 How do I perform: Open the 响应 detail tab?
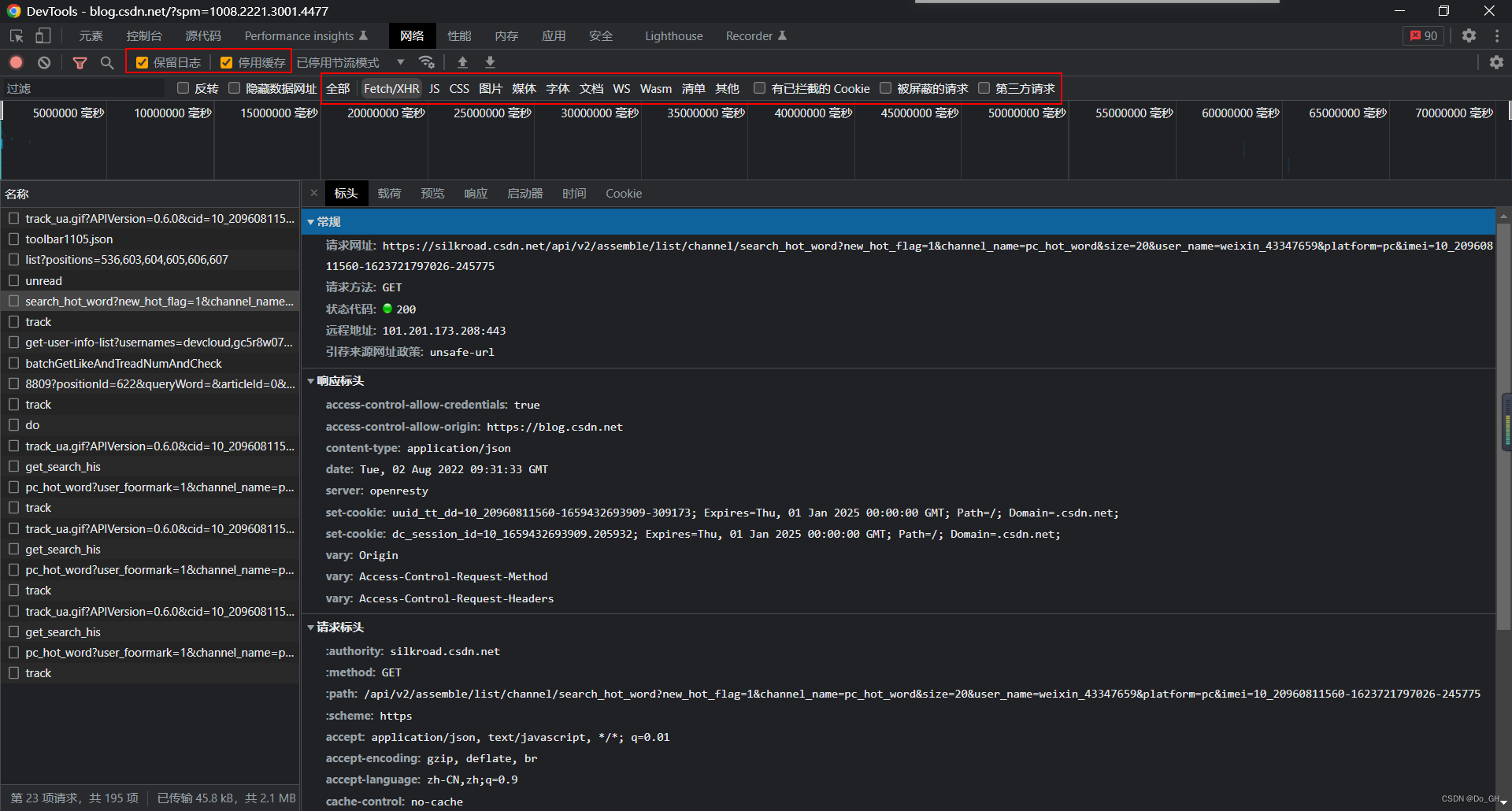point(476,193)
